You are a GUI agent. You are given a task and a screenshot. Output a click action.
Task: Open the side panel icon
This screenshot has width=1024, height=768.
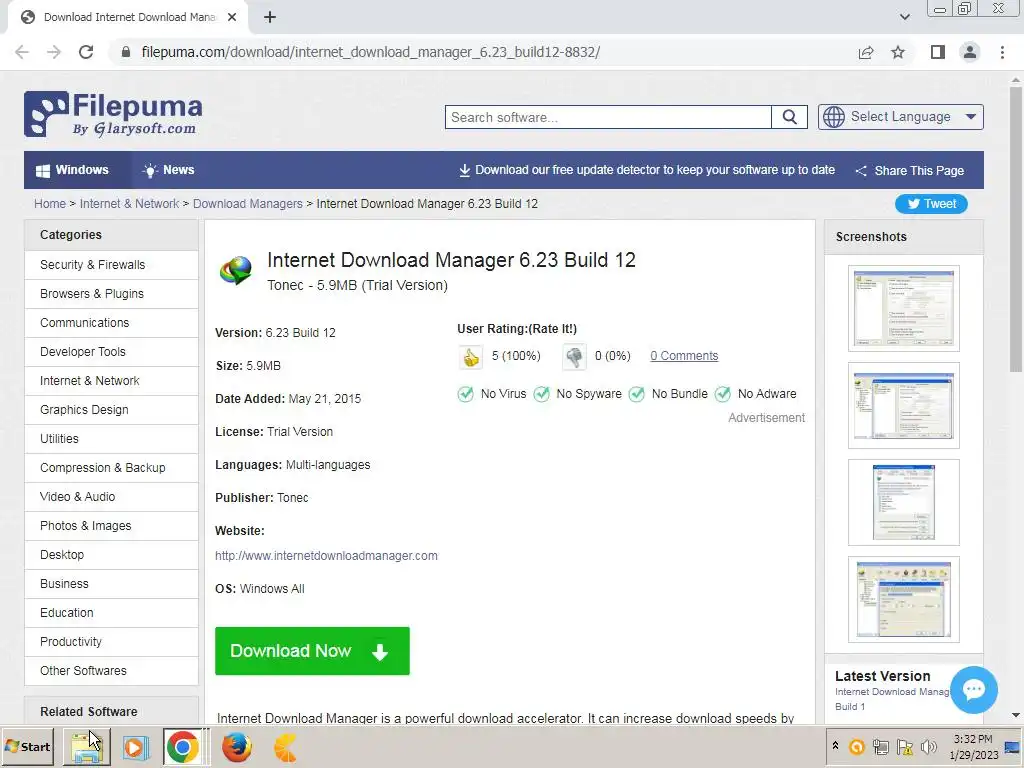coord(938,52)
